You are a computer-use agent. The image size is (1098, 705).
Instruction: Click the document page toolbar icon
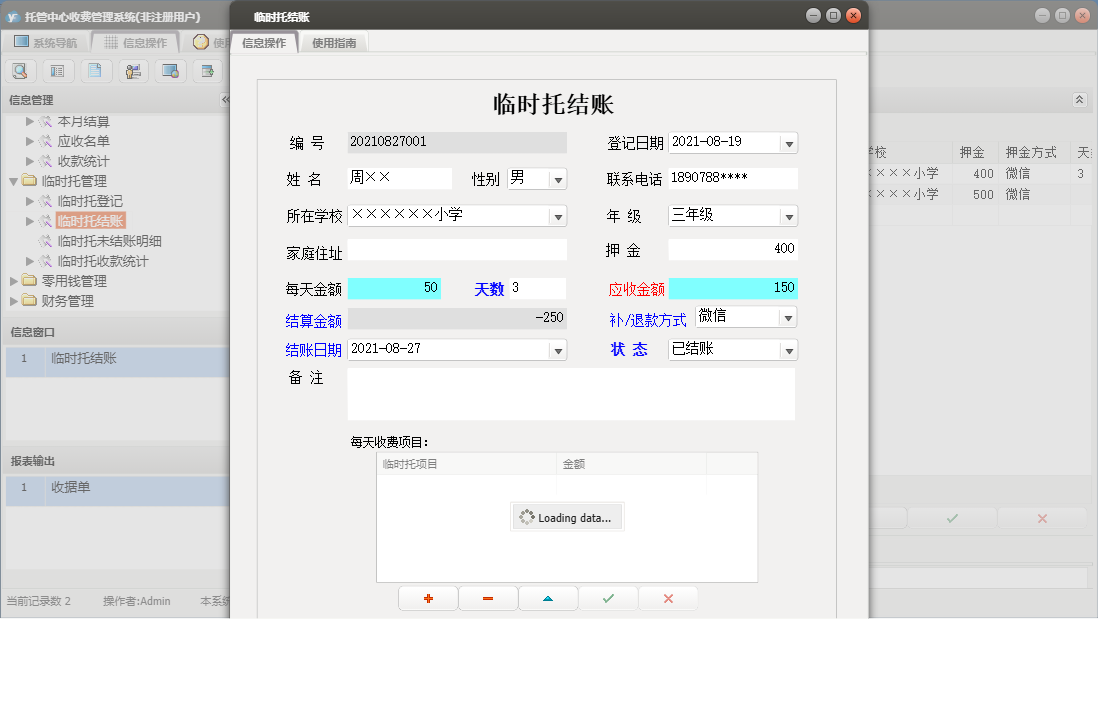[x=95, y=70]
